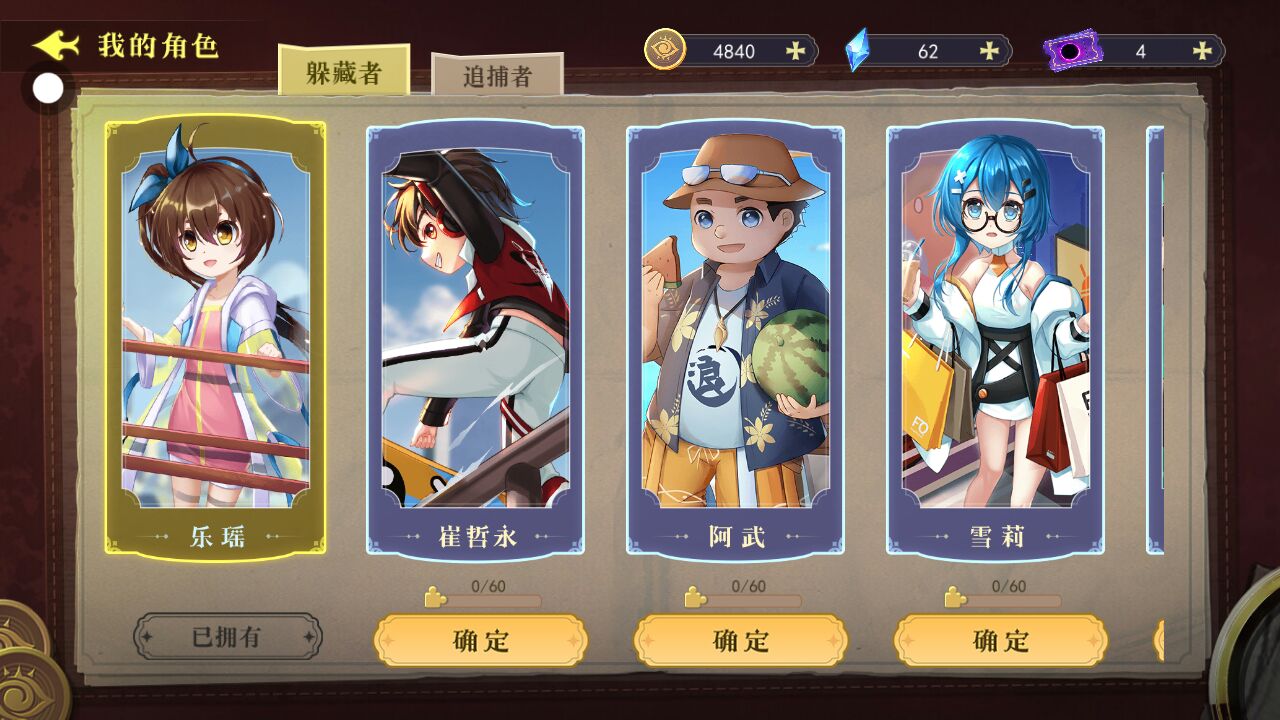
Task: Add more gold coins via plus icon
Action: (x=795, y=51)
